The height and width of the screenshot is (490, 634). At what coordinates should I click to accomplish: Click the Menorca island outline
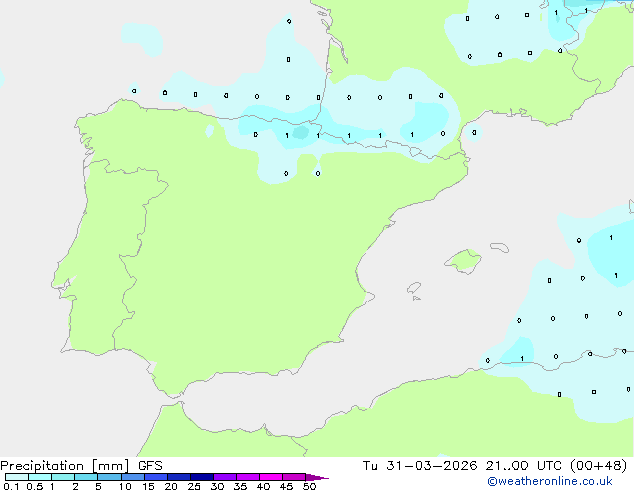[x=500, y=247]
